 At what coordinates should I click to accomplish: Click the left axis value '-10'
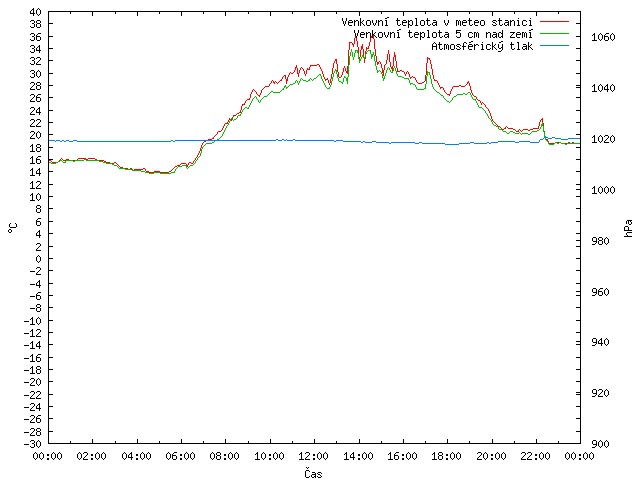[33, 321]
